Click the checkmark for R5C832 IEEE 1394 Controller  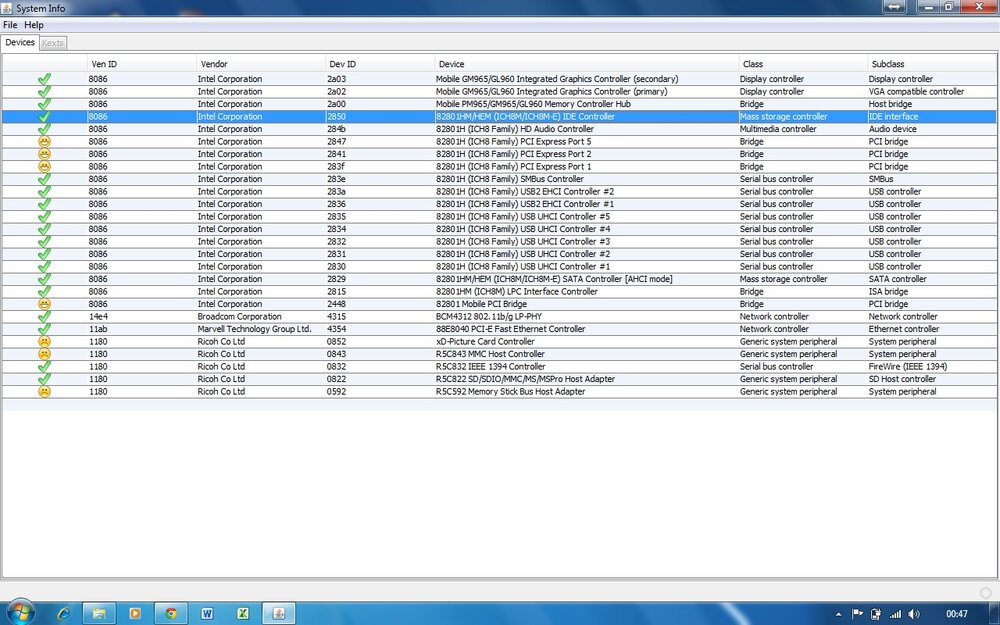(44, 367)
